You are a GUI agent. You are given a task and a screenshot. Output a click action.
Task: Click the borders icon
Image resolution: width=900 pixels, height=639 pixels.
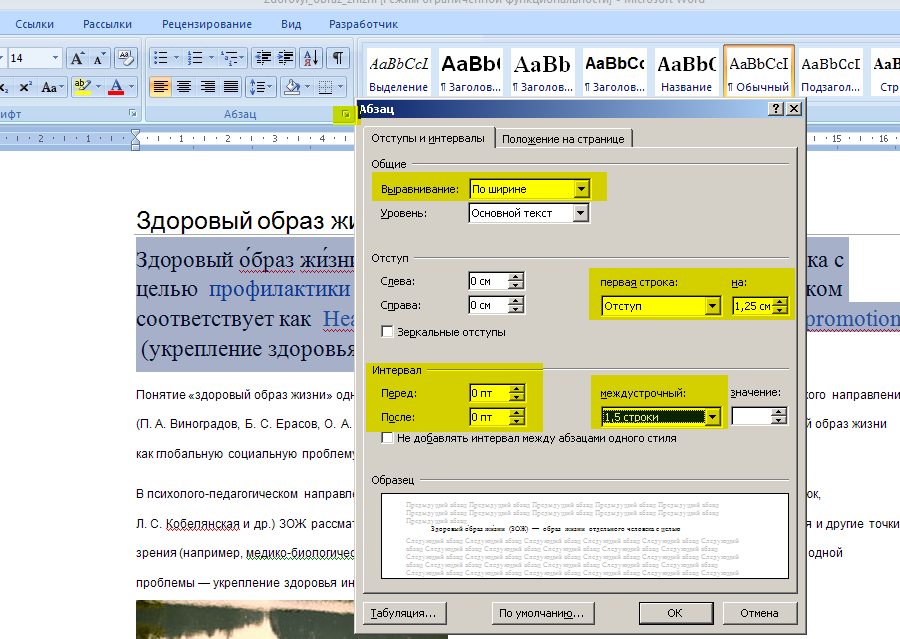(325, 87)
